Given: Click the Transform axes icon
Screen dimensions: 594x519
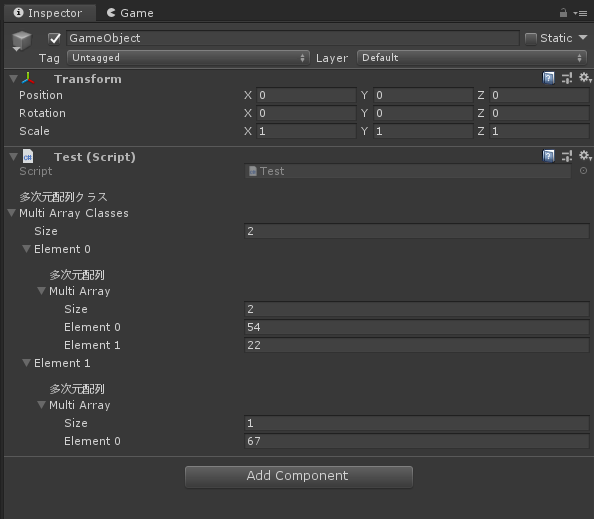Looking at the screenshot, I should pyautogui.click(x=28, y=78).
